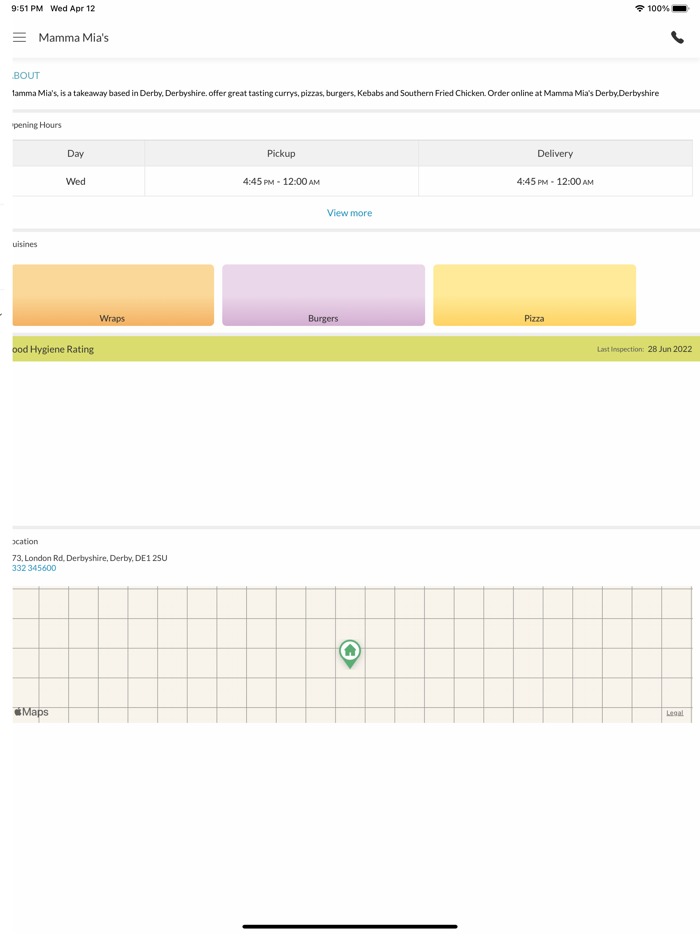
Task: Click the 9:51 PM status bar time
Action: (x=27, y=8)
